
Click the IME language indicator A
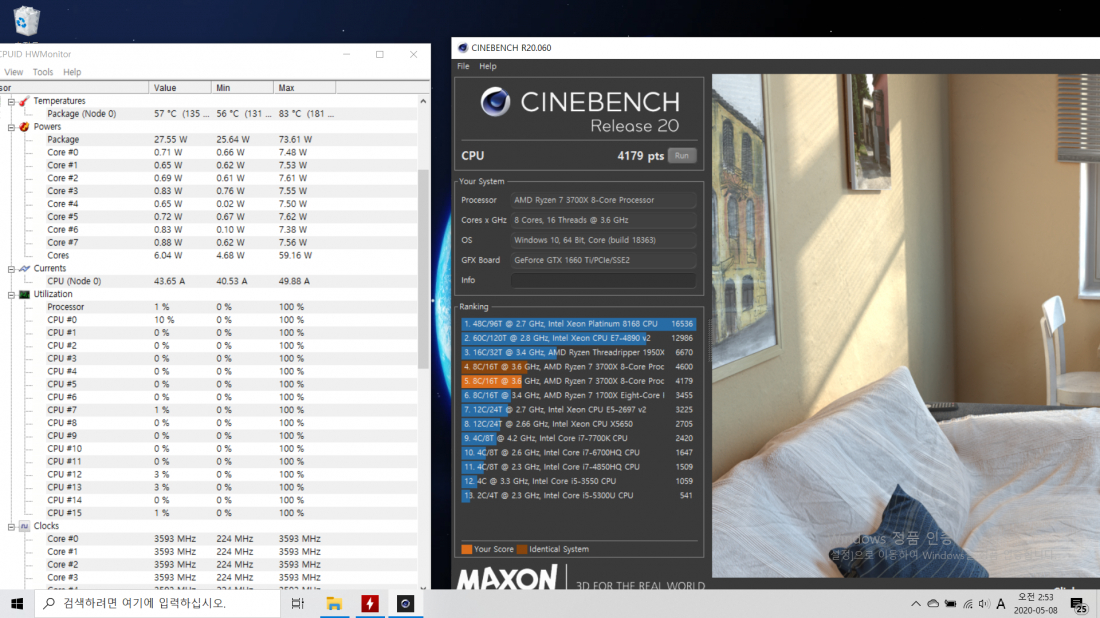pyautogui.click(x=1001, y=603)
